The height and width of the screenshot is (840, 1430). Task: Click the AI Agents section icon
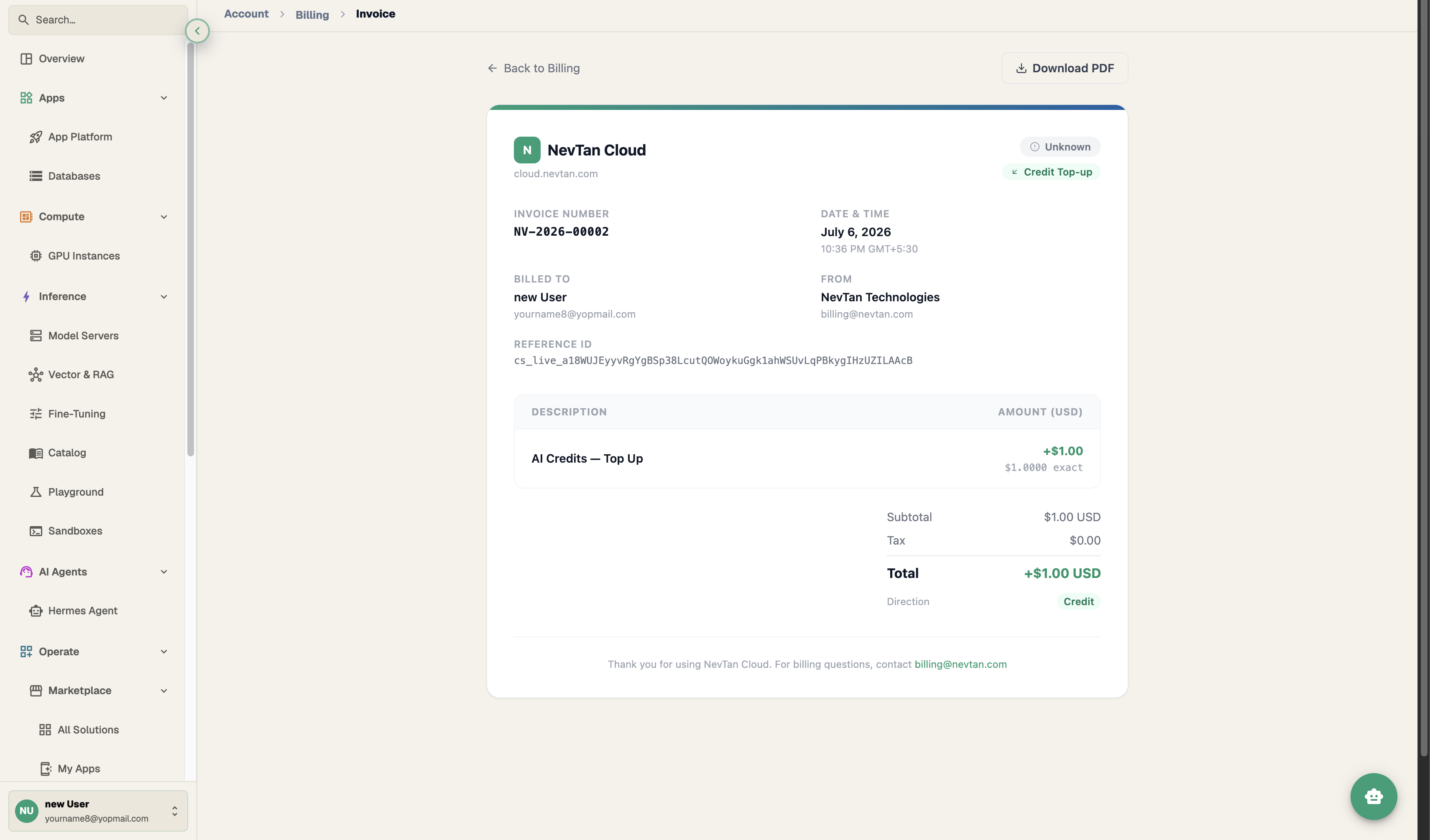pos(26,572)
